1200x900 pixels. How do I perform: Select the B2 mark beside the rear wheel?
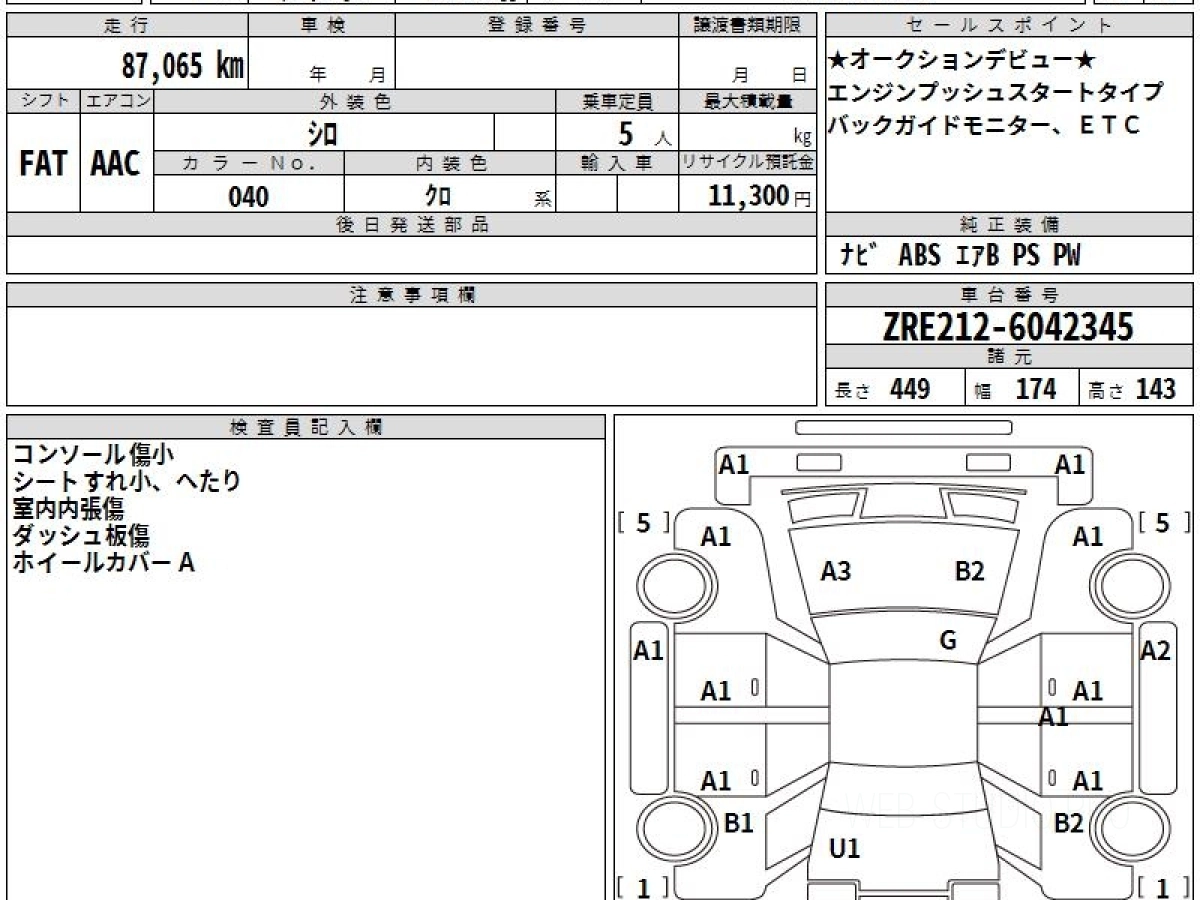point(1069,823)
